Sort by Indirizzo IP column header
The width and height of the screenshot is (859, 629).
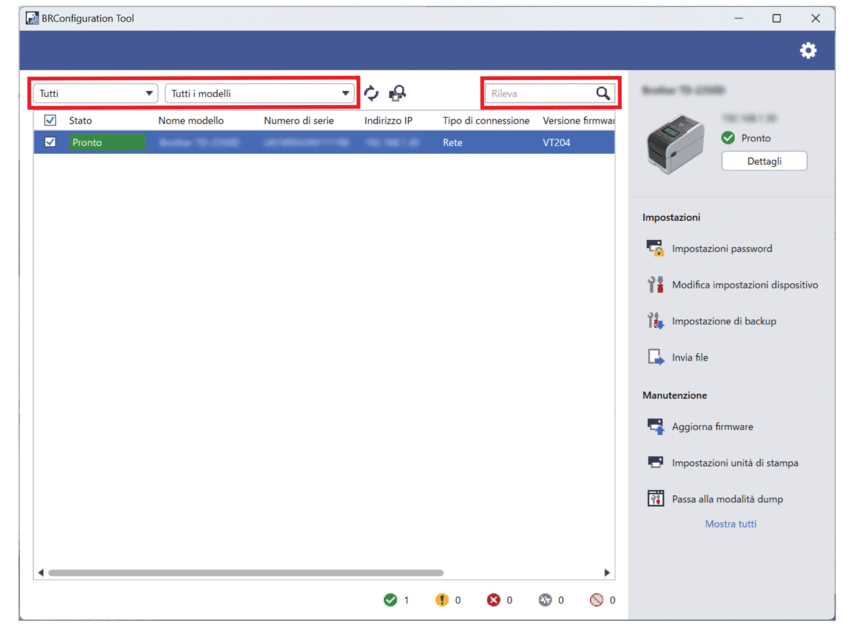click(x=388, y=121)
